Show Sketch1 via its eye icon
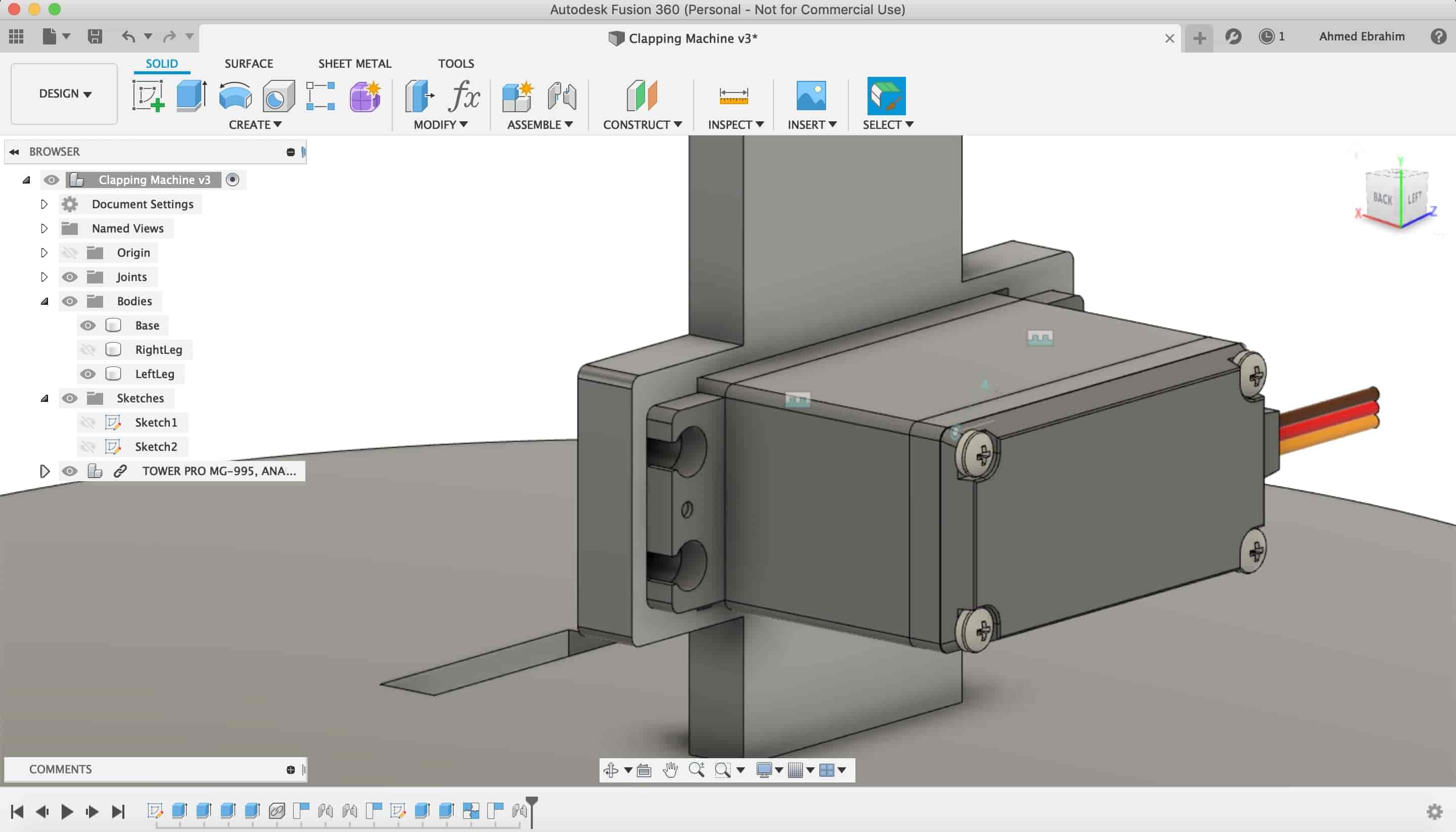 (x=87, y=423)
